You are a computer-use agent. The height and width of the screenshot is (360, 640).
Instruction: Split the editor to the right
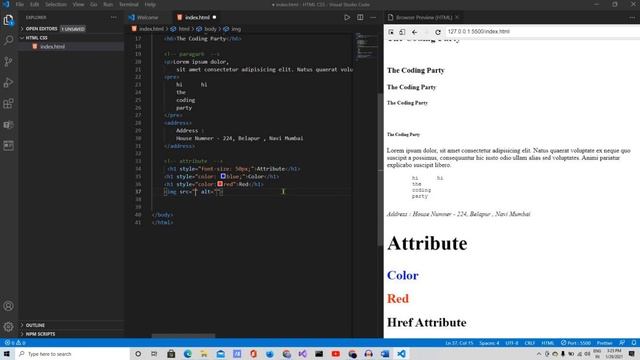[x=360, y=18]
